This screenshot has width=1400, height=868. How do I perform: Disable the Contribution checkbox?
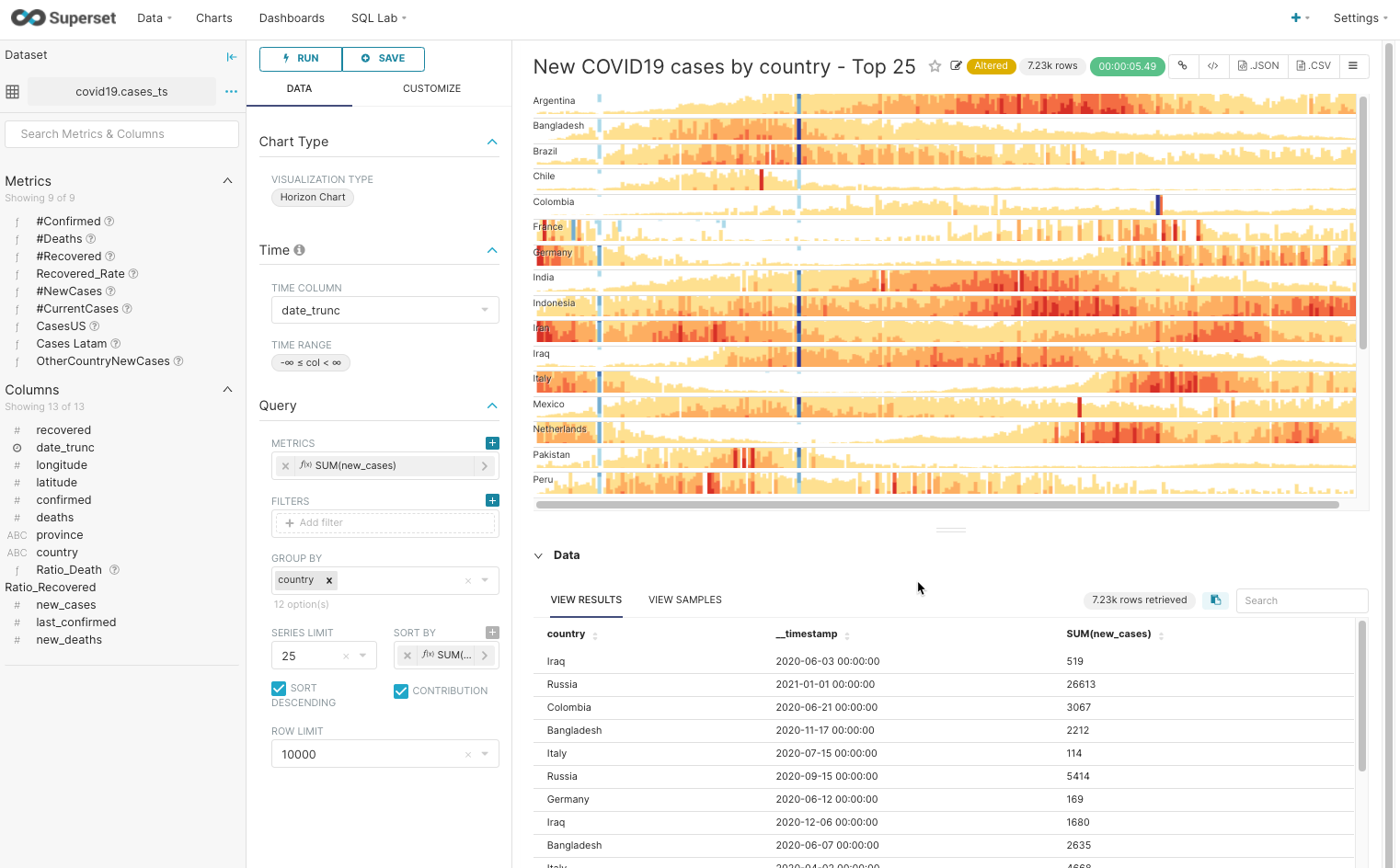coord(401,691)
